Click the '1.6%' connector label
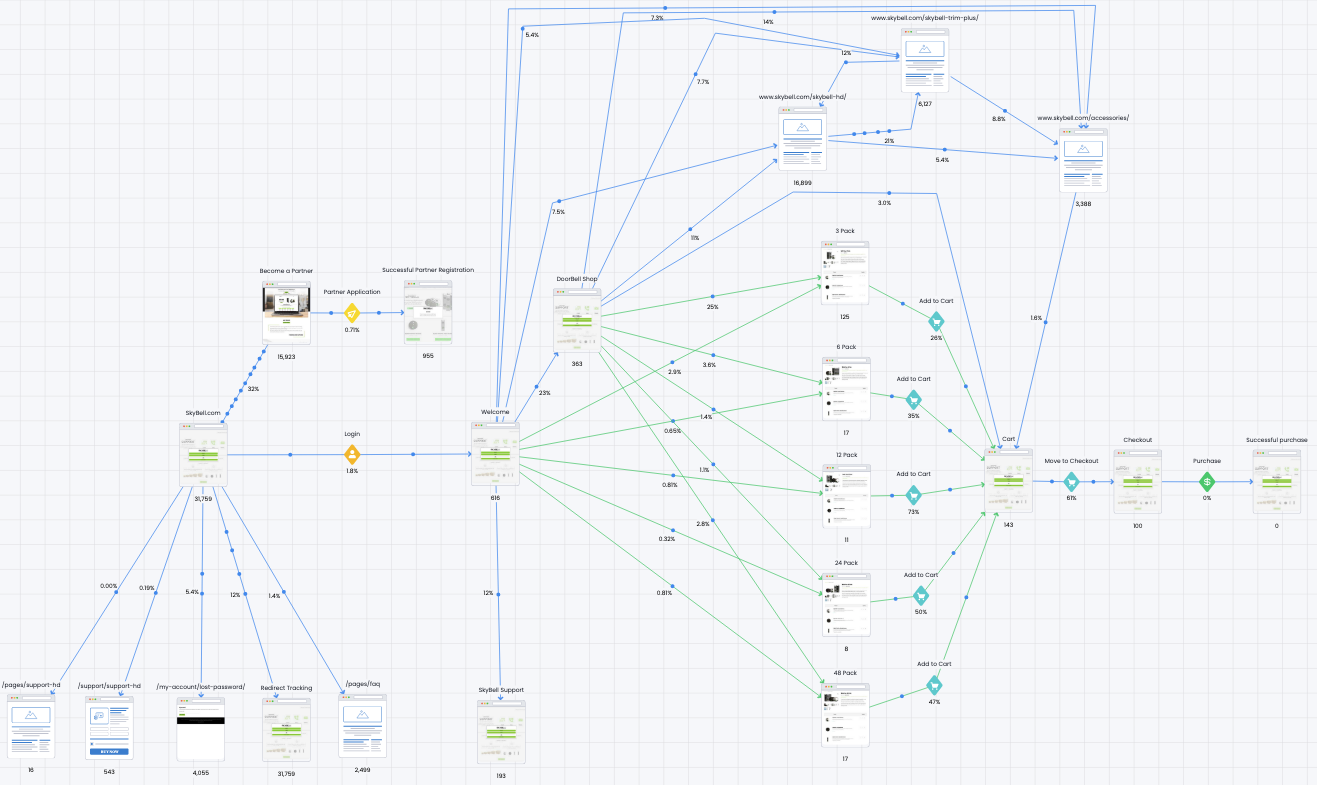The image size is (1317, 785). point(1036,318)
